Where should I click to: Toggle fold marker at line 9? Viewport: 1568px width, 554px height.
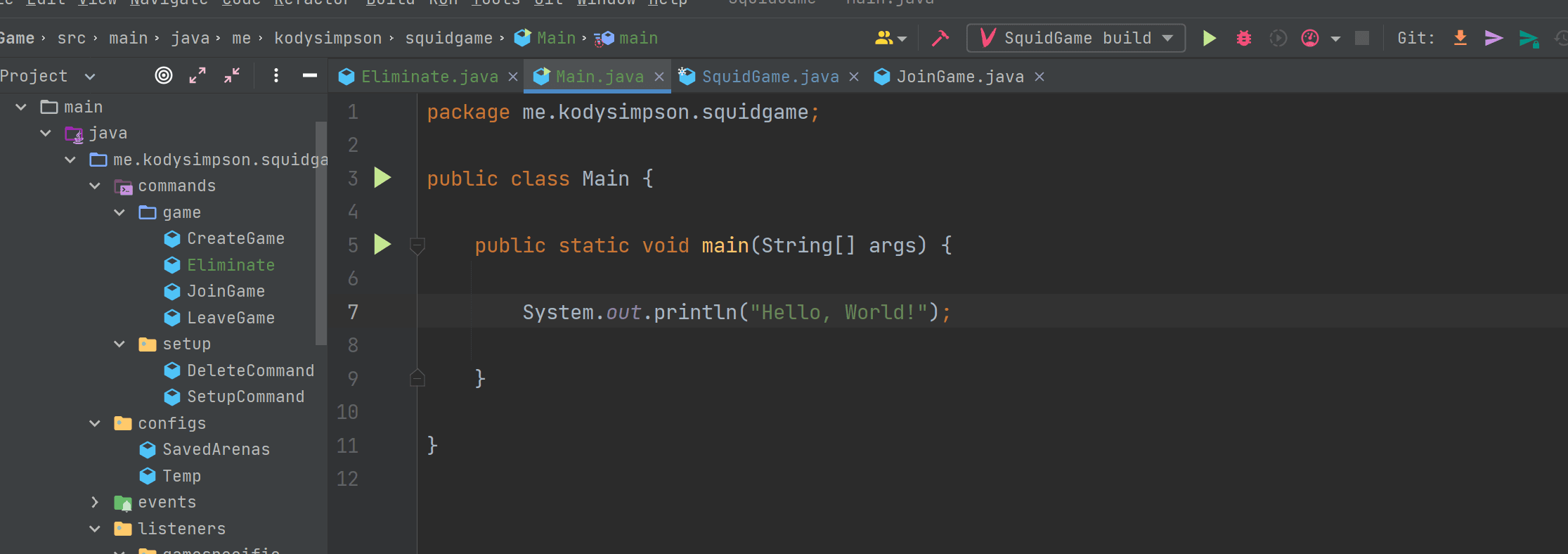[x=417, y=378]
